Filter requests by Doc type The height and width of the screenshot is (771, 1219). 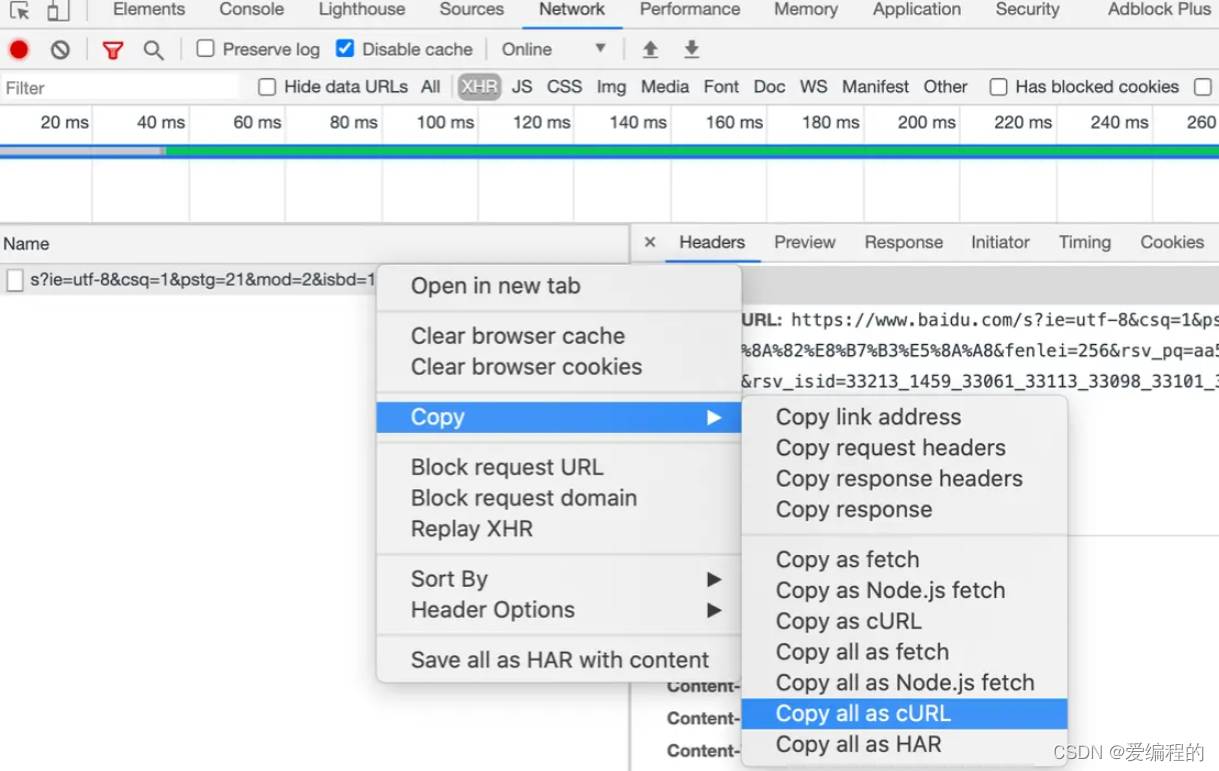(x=769, y=87)
